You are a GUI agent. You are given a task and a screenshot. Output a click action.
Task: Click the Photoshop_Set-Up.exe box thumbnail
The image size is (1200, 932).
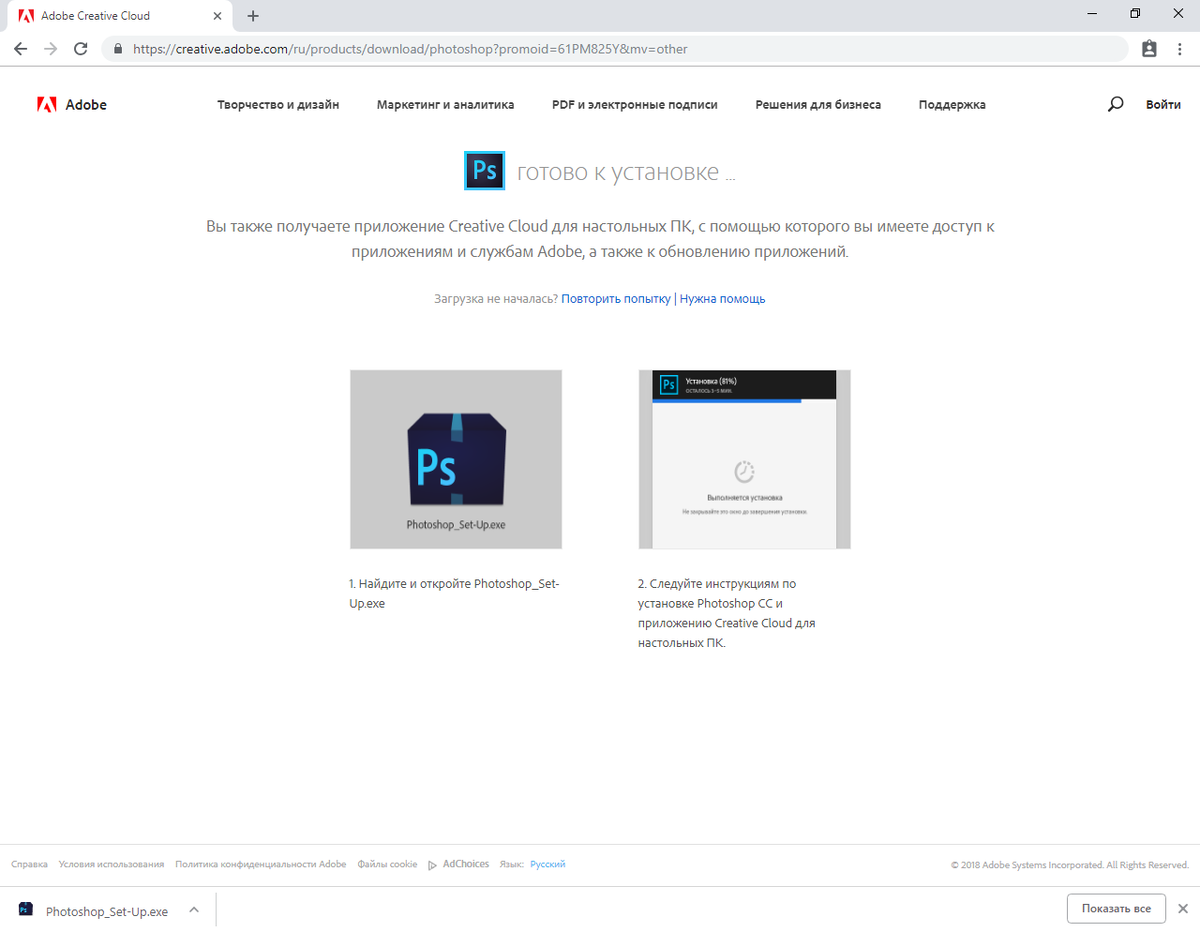coord(456,459)
